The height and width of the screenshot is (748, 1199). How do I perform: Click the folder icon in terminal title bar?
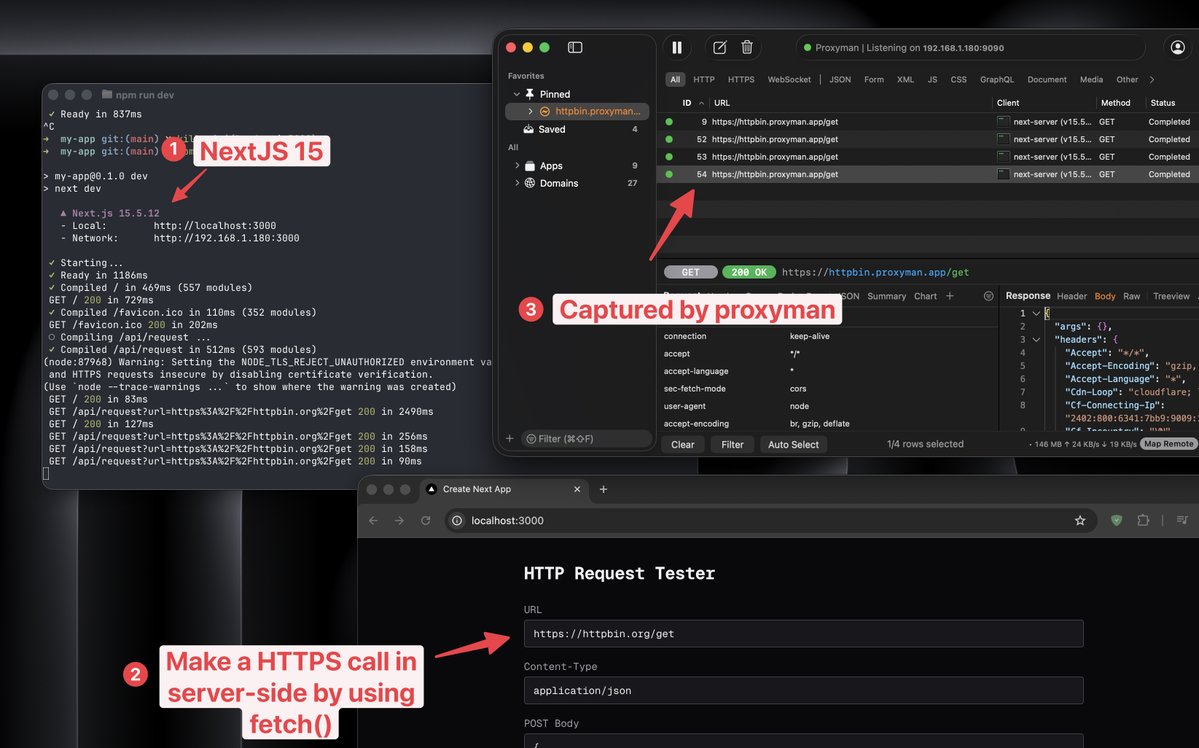[107, 94]
